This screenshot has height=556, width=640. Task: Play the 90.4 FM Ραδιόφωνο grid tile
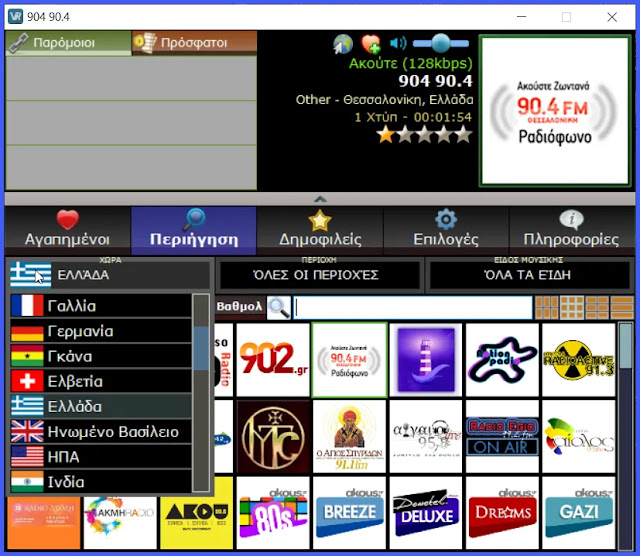349,360
